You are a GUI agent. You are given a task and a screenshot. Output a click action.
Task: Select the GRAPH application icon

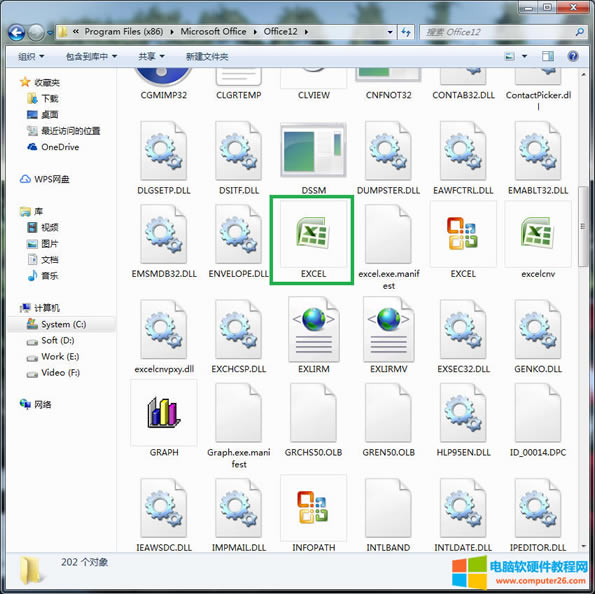click(164, 419)
